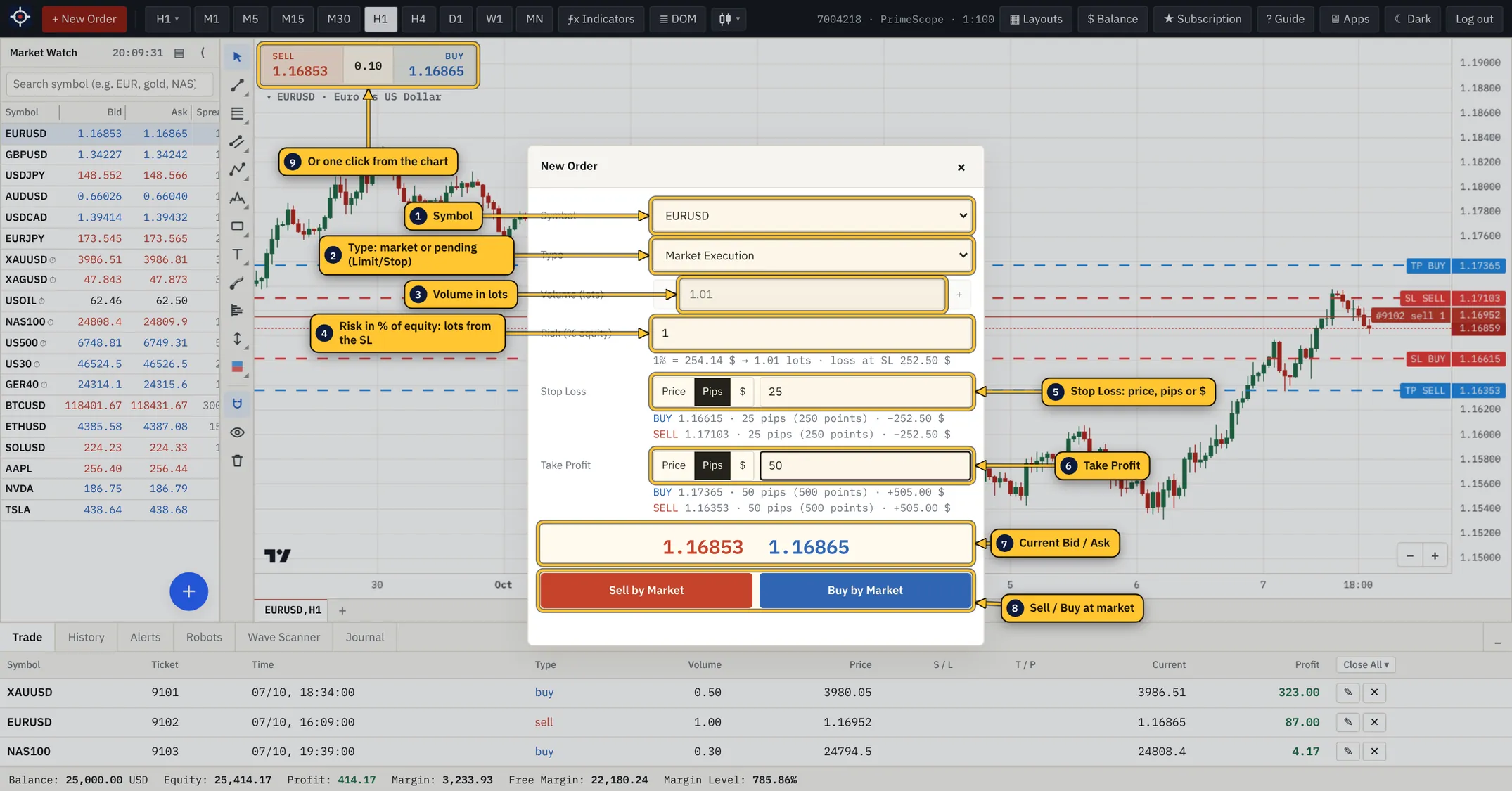The height and width of the screenshot is (791, 1512).
Task: Select $ mode for Stop Loss
Action: coord(742,392)
